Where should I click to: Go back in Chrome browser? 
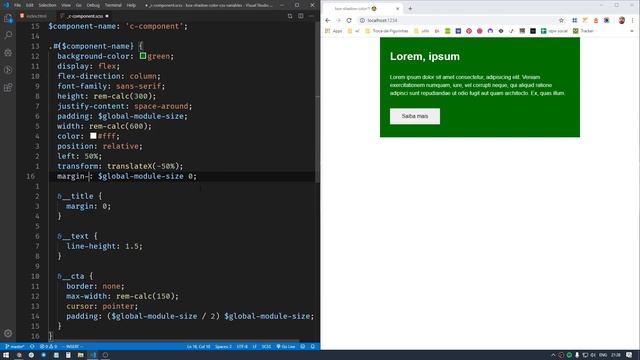[328, 20]
